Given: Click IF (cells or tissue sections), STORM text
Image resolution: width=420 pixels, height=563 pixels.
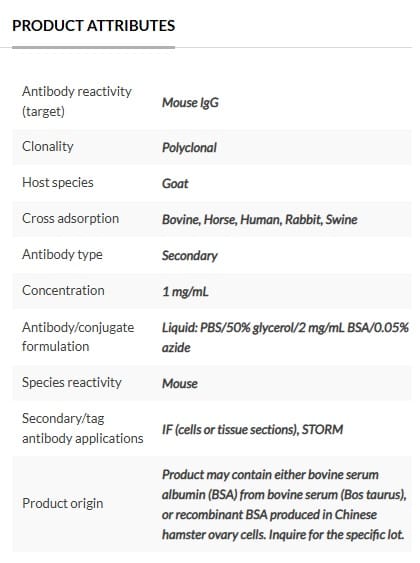Looking at the screenshot, I should (252, 429).
